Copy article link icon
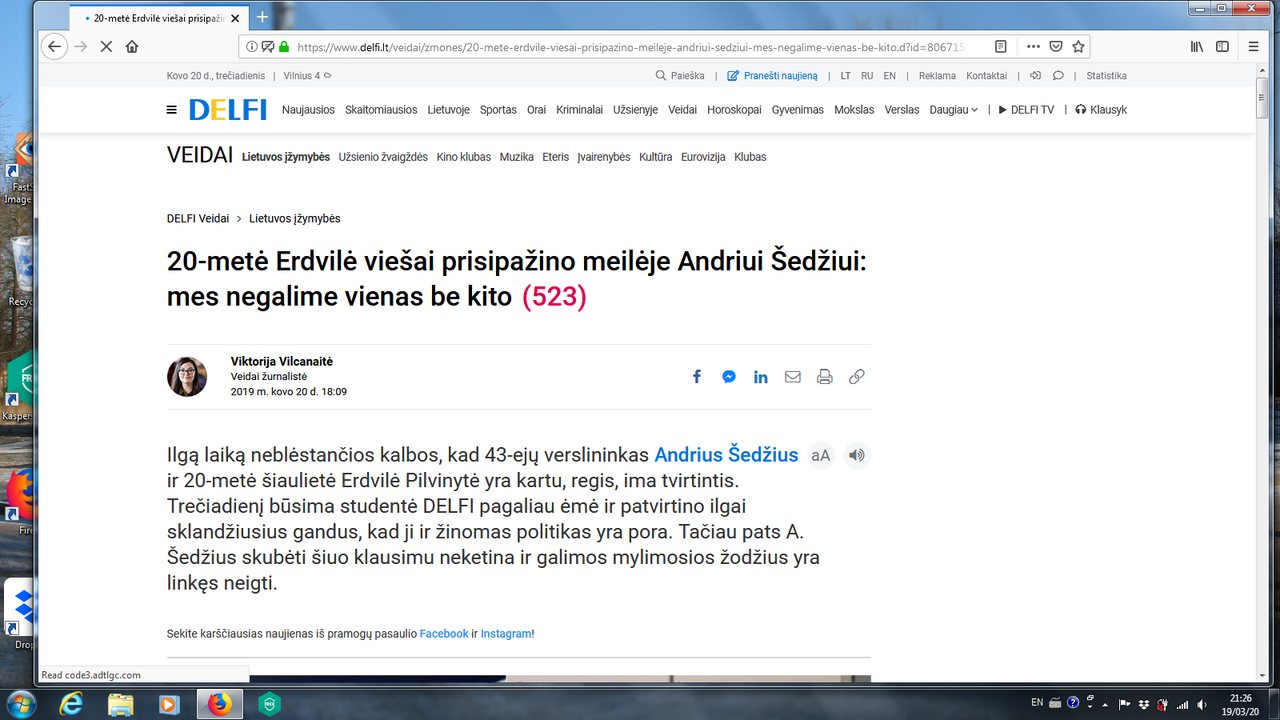 pyautogui.click(x=857, y=377)
